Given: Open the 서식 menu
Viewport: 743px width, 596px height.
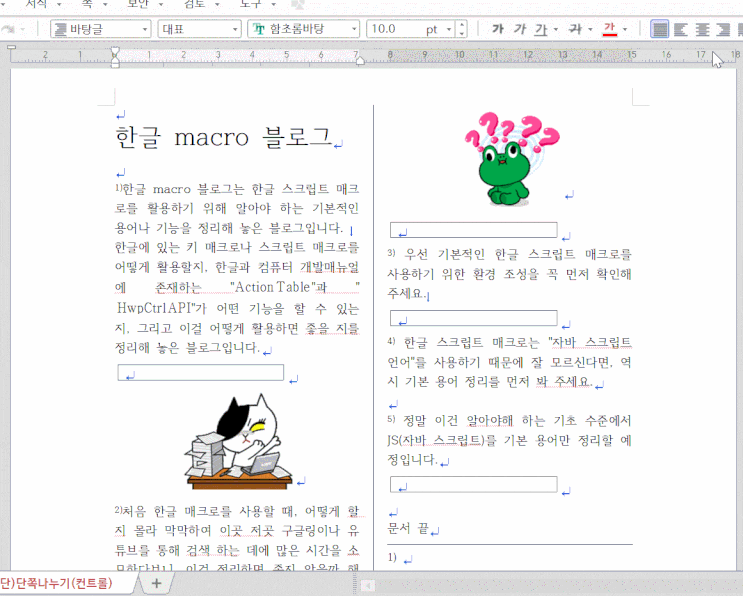Looking at the screenshot, I should (36, 4).
